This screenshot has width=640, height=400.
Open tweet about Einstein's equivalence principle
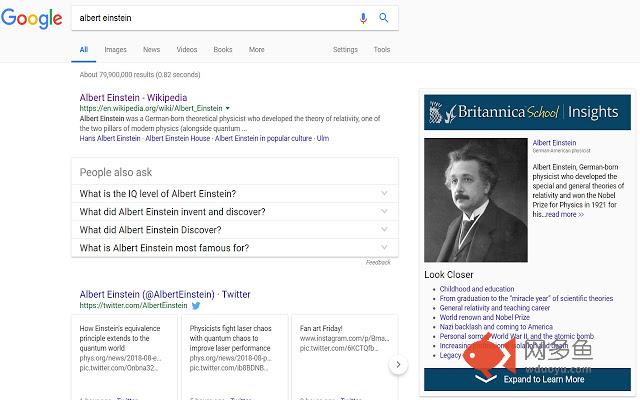point(124,357)
